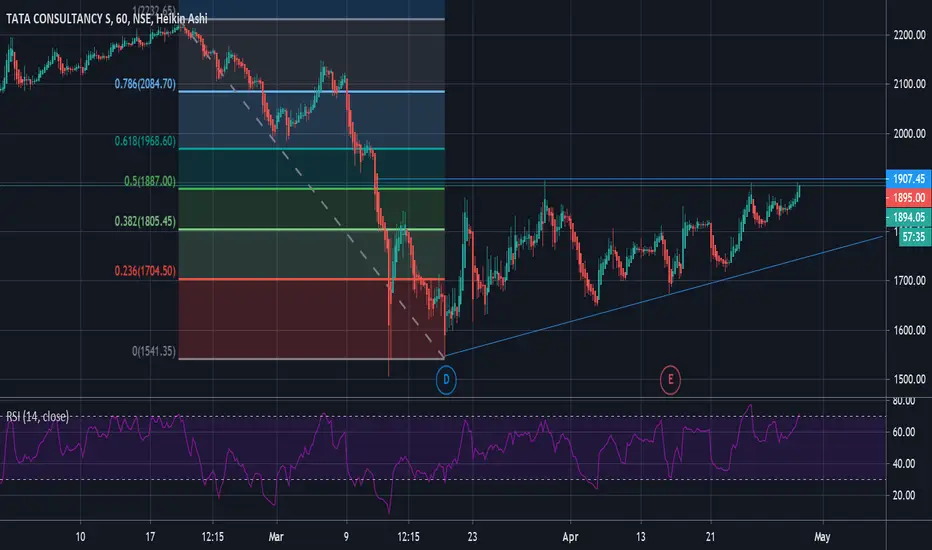932x550 pixels.
Task: Click the 1895.00 red price tag
Action: click(908, 197)
